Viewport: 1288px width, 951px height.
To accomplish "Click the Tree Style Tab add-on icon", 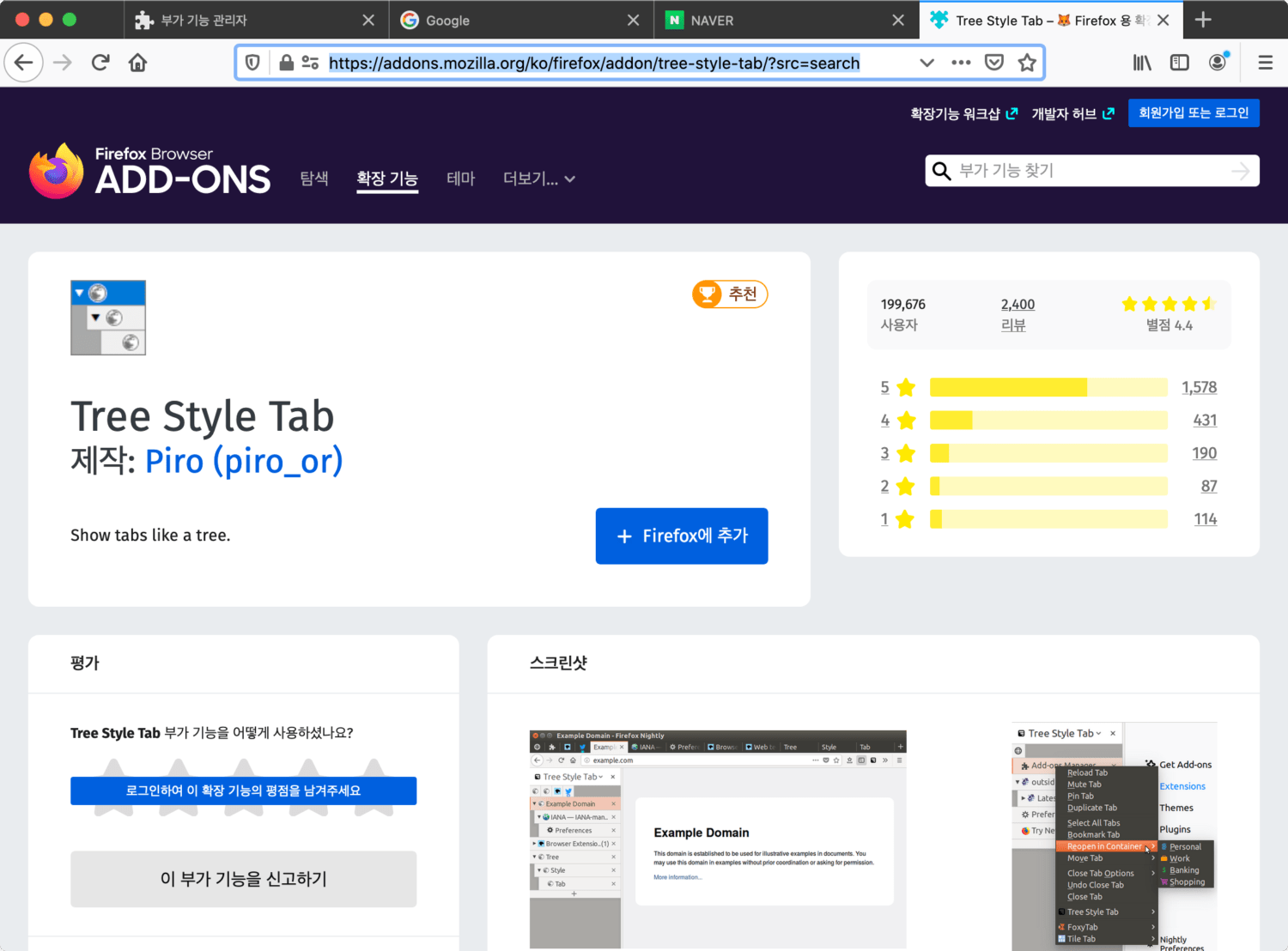I will point(108,318).
